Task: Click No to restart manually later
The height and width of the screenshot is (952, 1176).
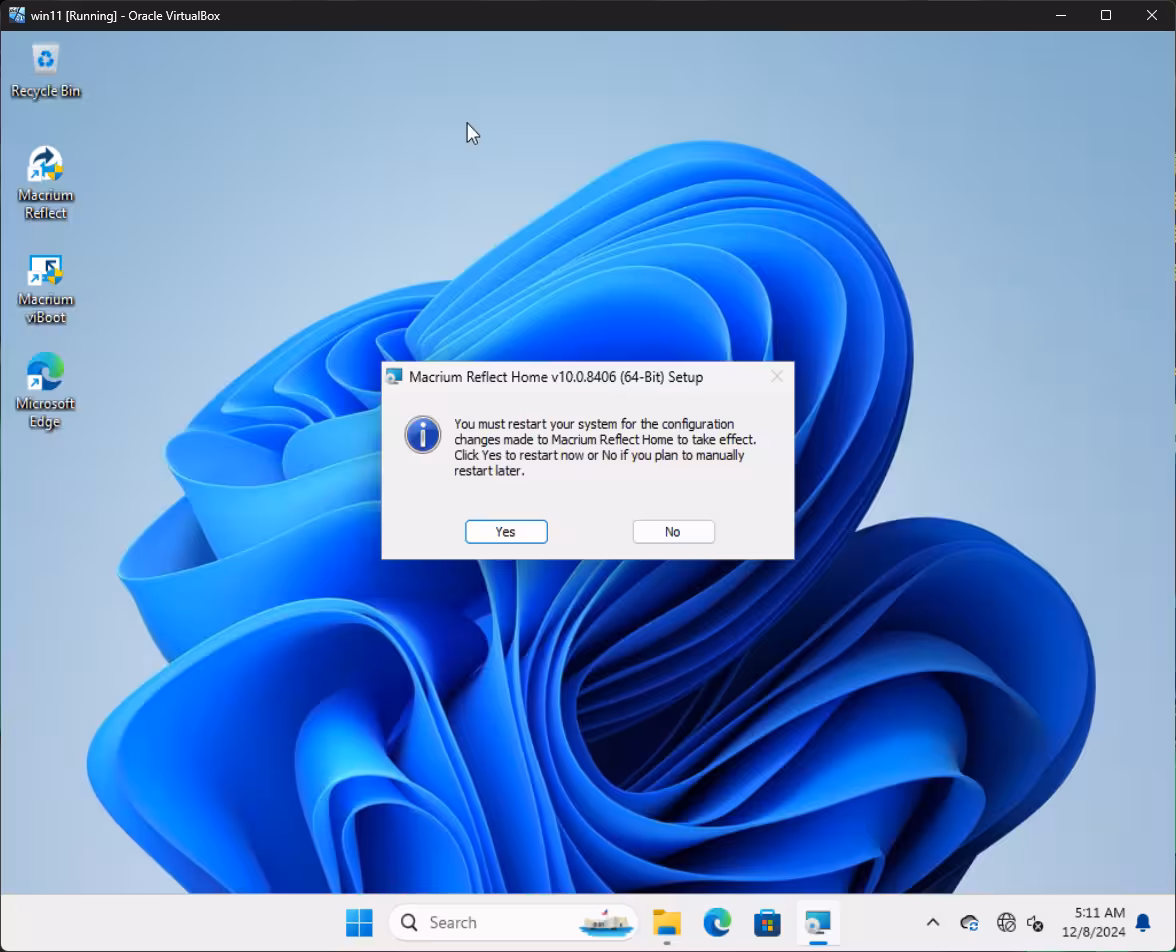Action: coord(673,531)
